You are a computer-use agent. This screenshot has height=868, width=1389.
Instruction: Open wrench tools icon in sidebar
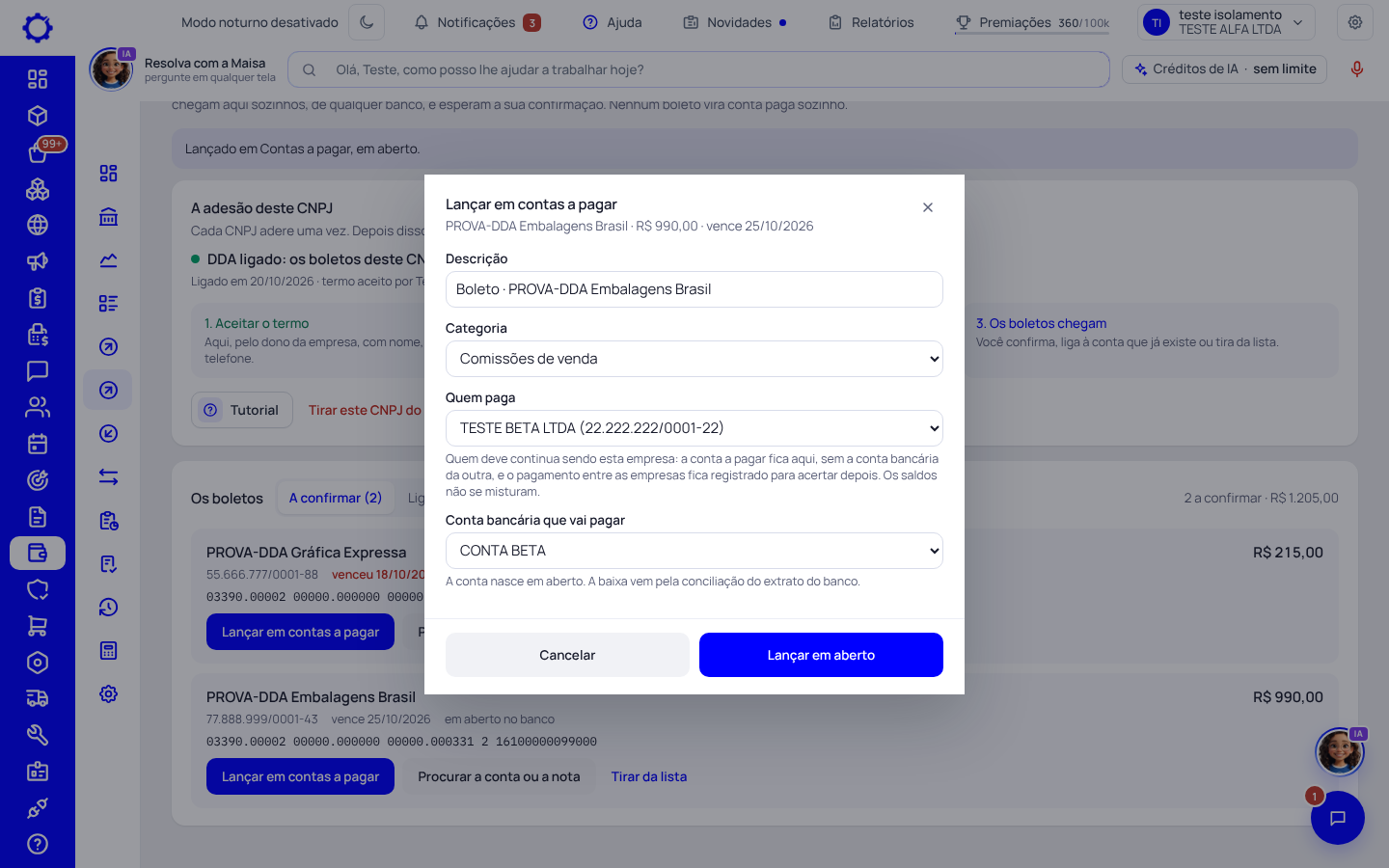[x=38, y=735]
